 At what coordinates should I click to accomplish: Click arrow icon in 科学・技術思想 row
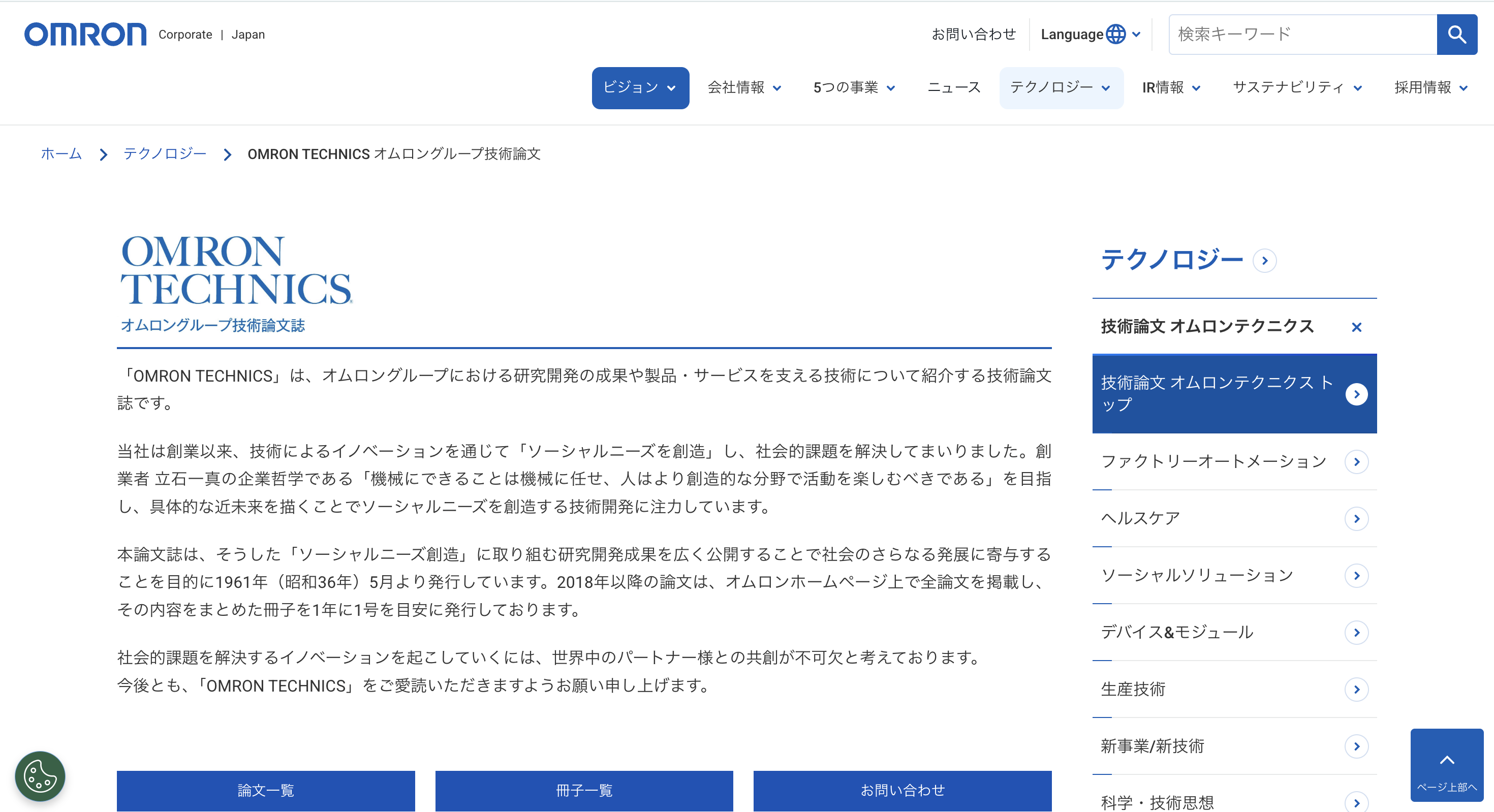[1356, 802]
